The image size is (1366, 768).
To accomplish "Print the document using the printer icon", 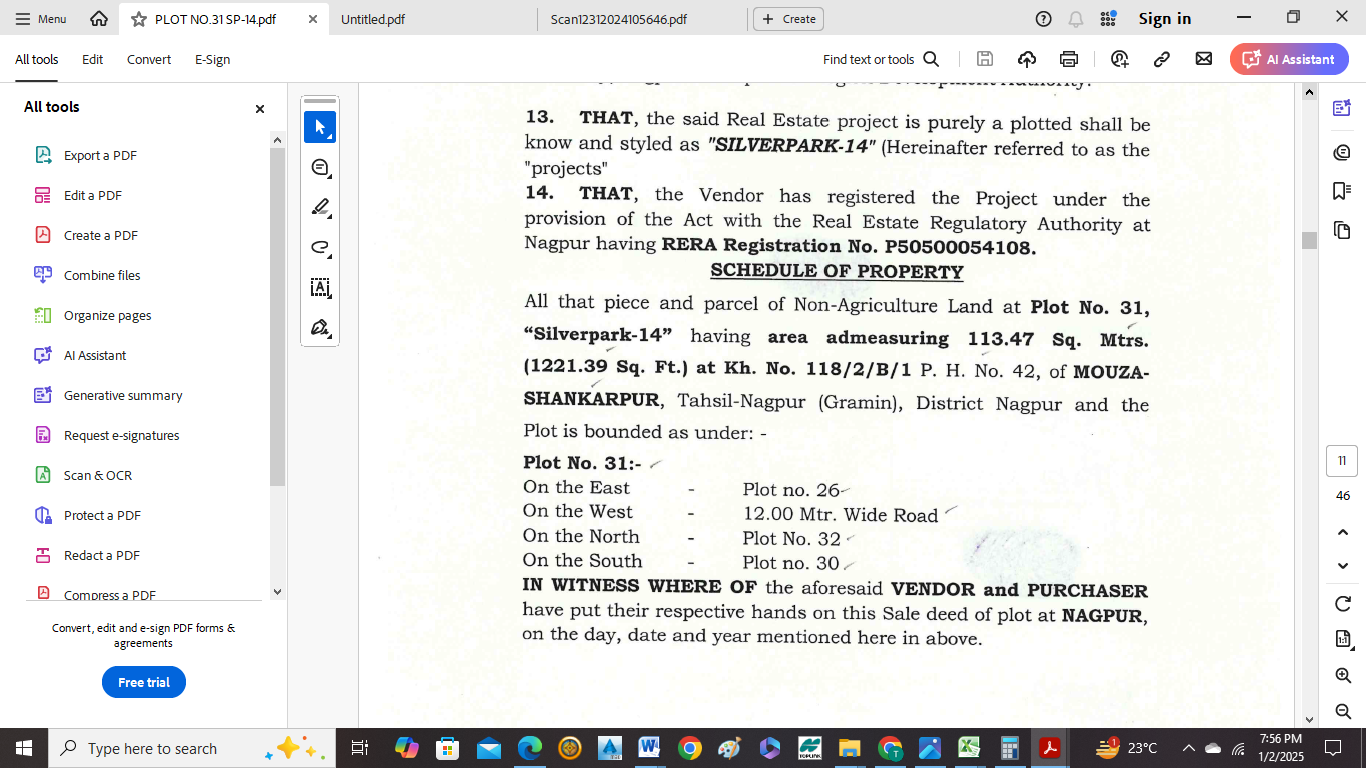I will (1069, 59).
